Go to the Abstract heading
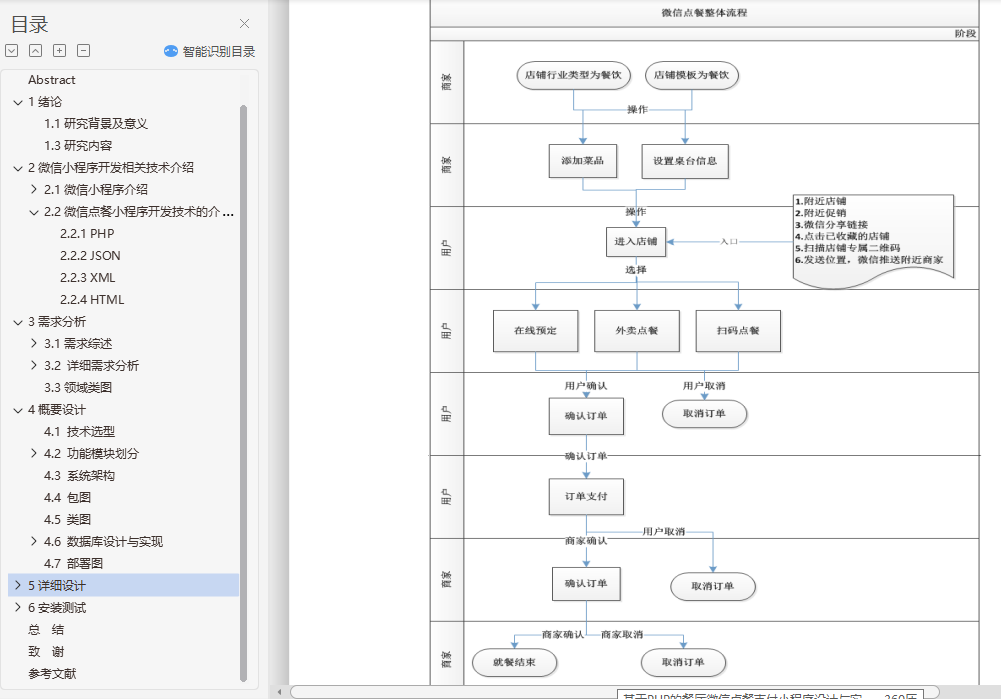 coord(52,80)
